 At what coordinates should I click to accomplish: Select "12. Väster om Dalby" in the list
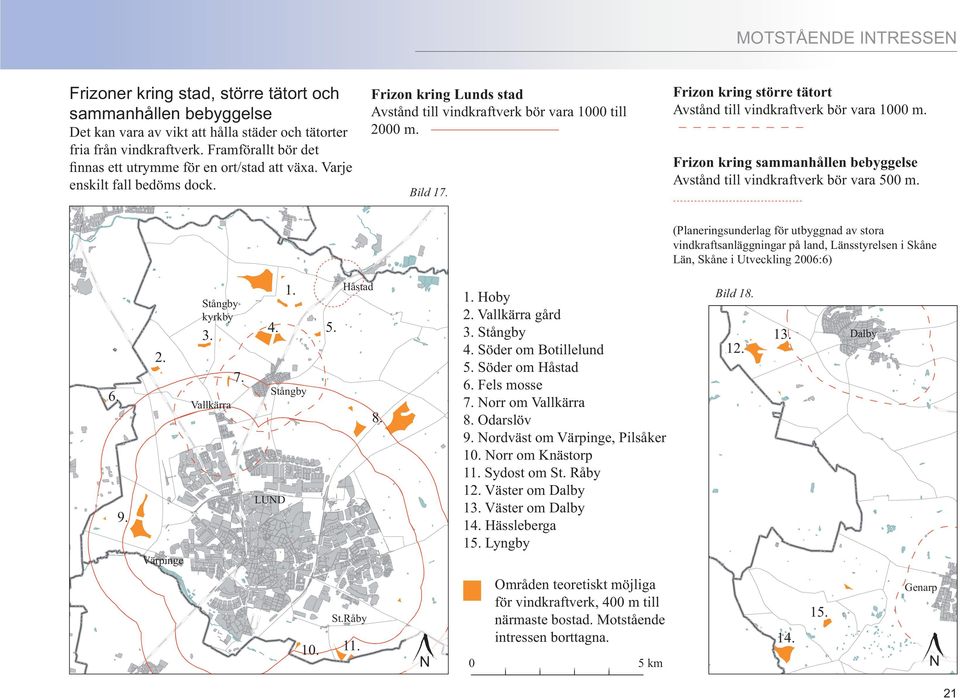[x=524, y=490]
